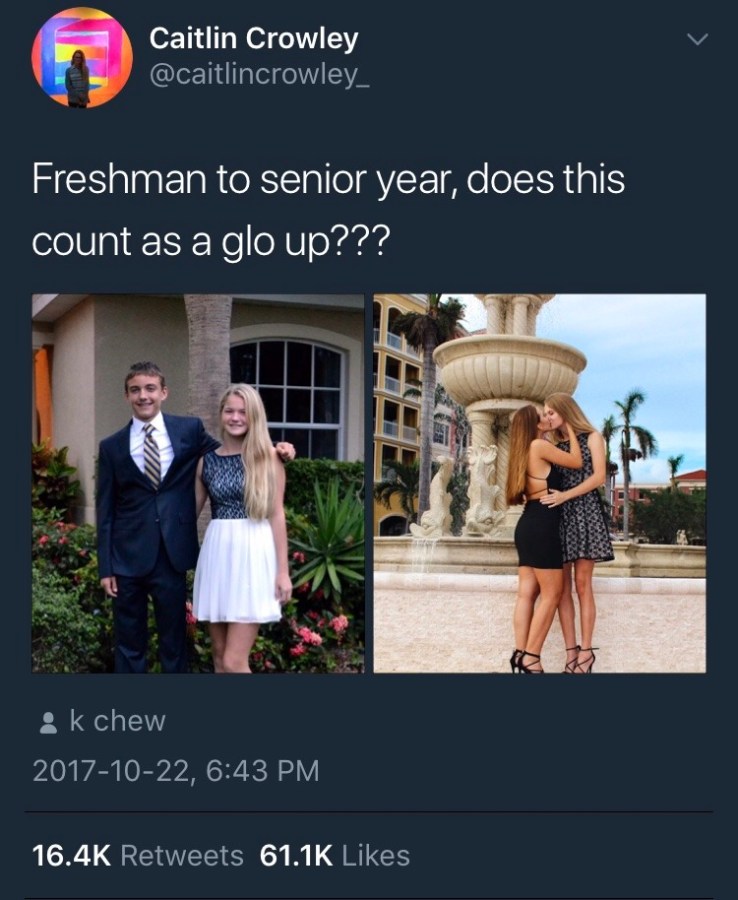The height and width of the screenshot is (900, 738).
Task: Expand the tweet options chevron
Action: pyautogui.click(x=698, y=39)
